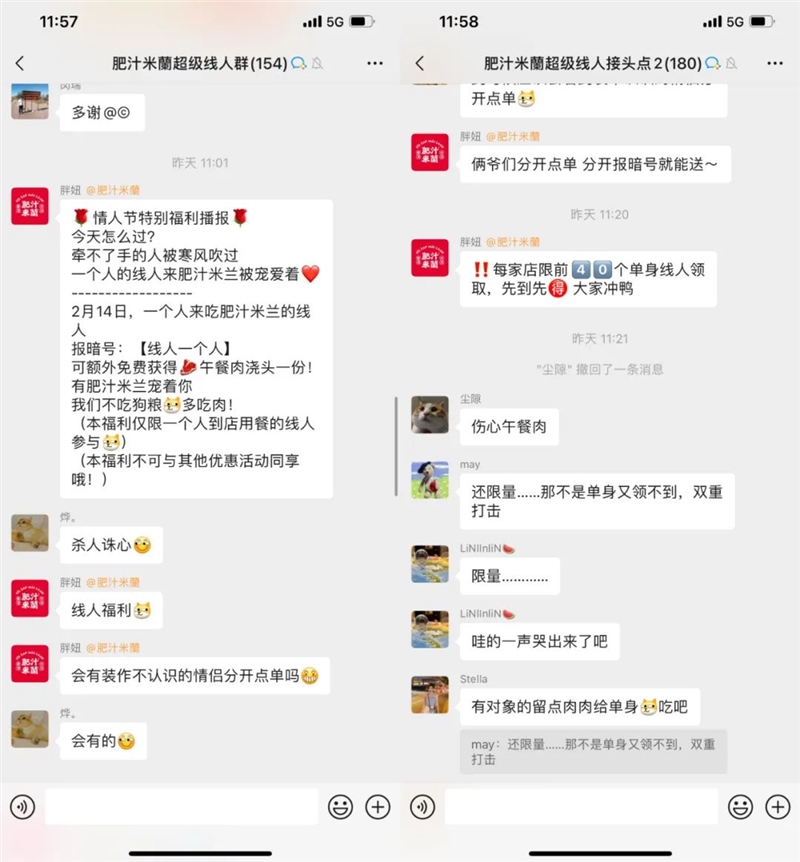Tap the 伤心午餐肉 message bubble
The image size is (800, 862).
click(x=509, y=427)
